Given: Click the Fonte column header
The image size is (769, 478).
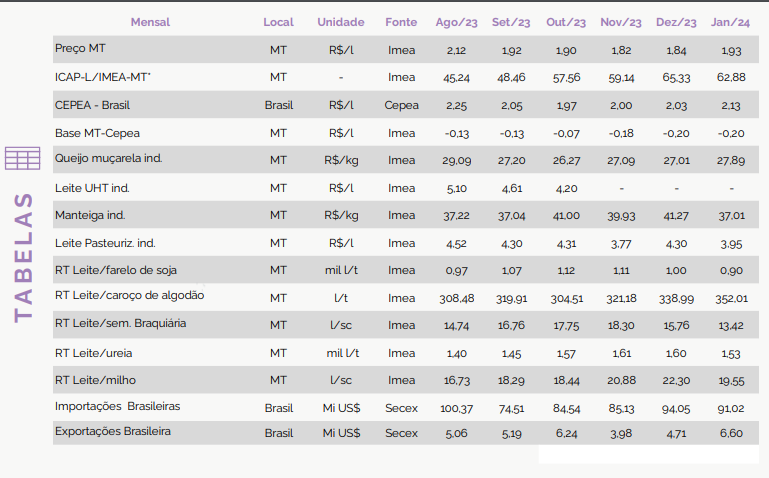Looking at the screenshot, I should [x=401, y=22].
